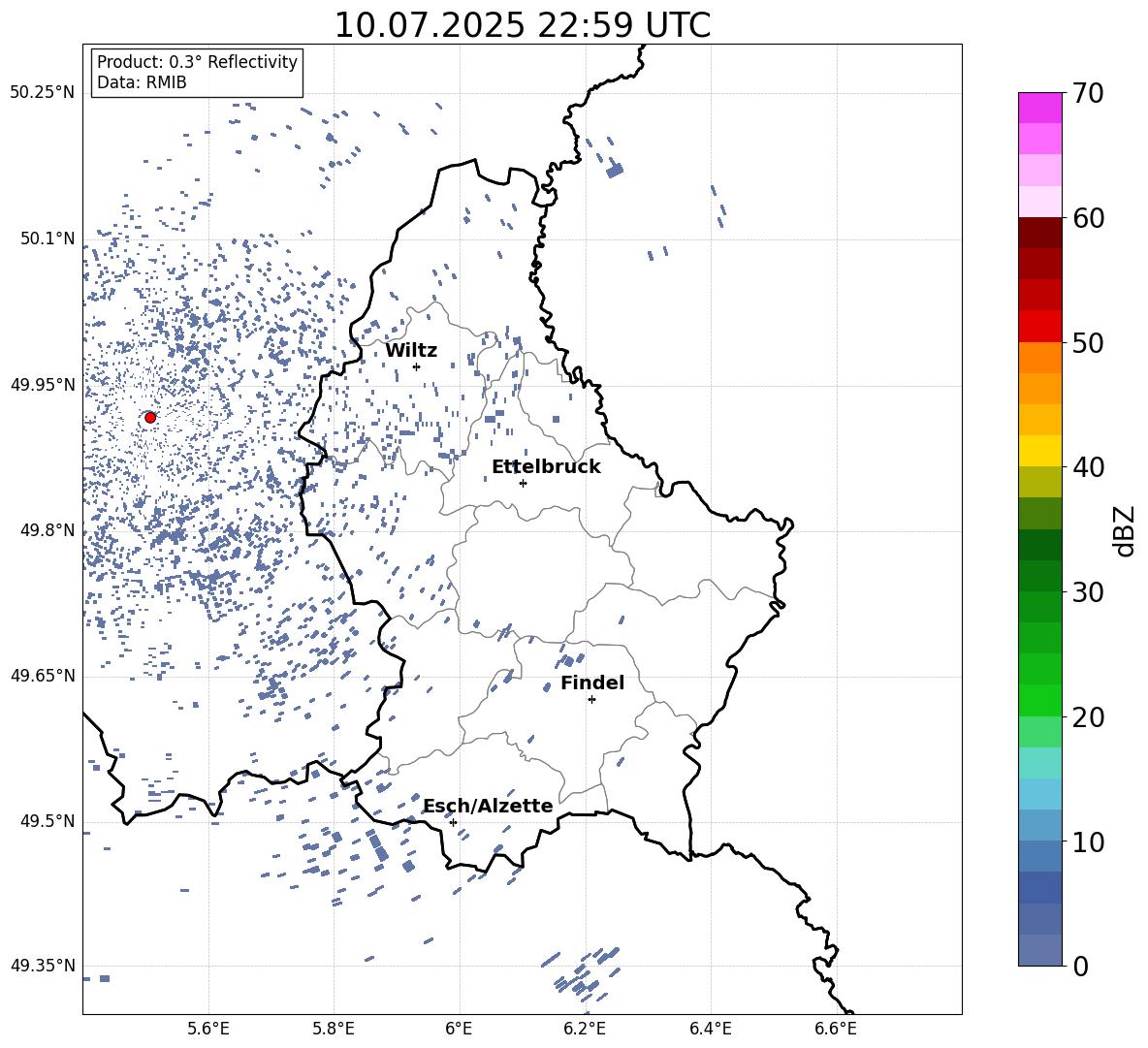Click the Data: RMIB text
The height and width of the screenshot is (1048, 1148).
tap(142, 82)
